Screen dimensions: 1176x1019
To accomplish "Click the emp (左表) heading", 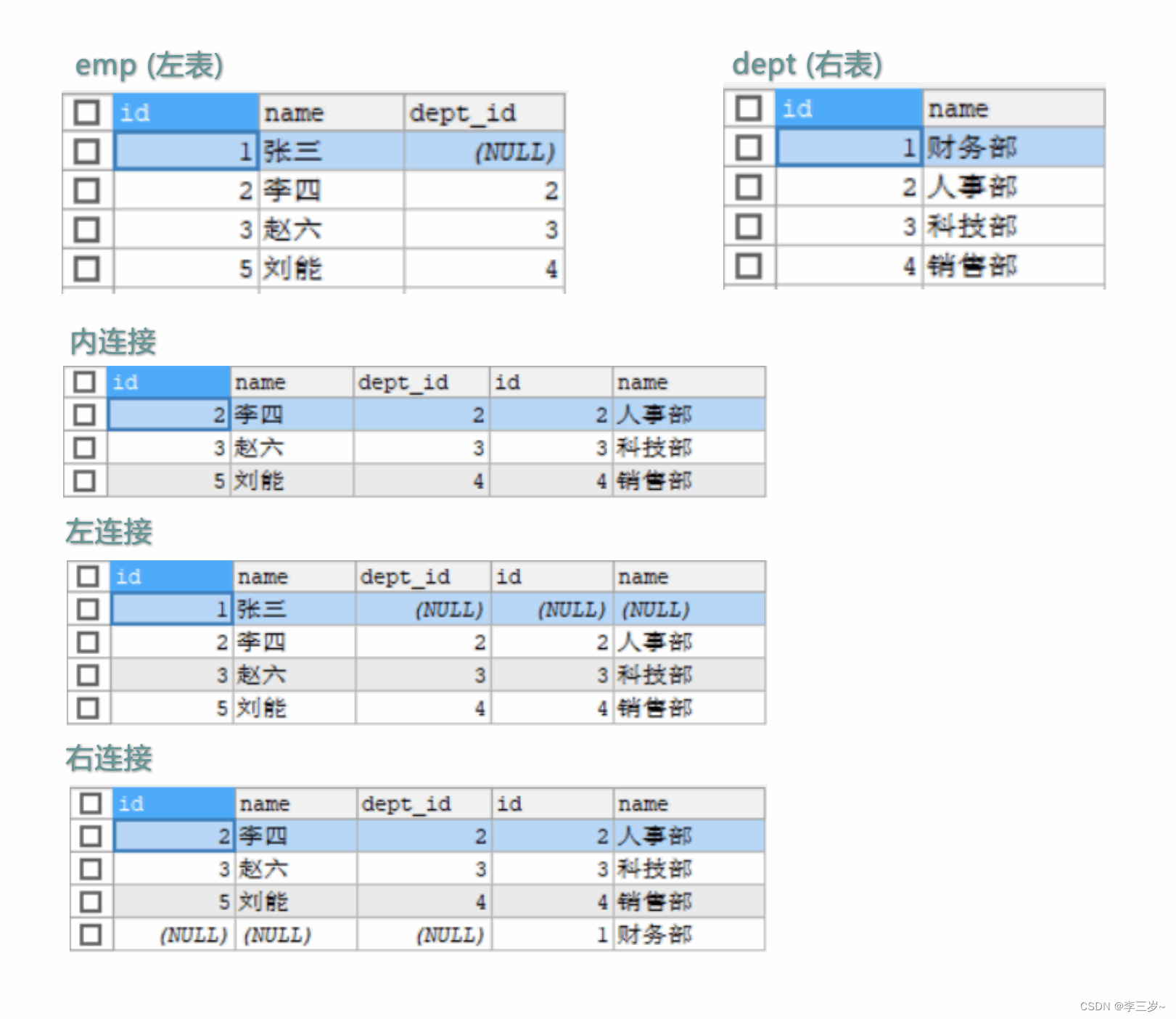I will click(x=149, y=65).
